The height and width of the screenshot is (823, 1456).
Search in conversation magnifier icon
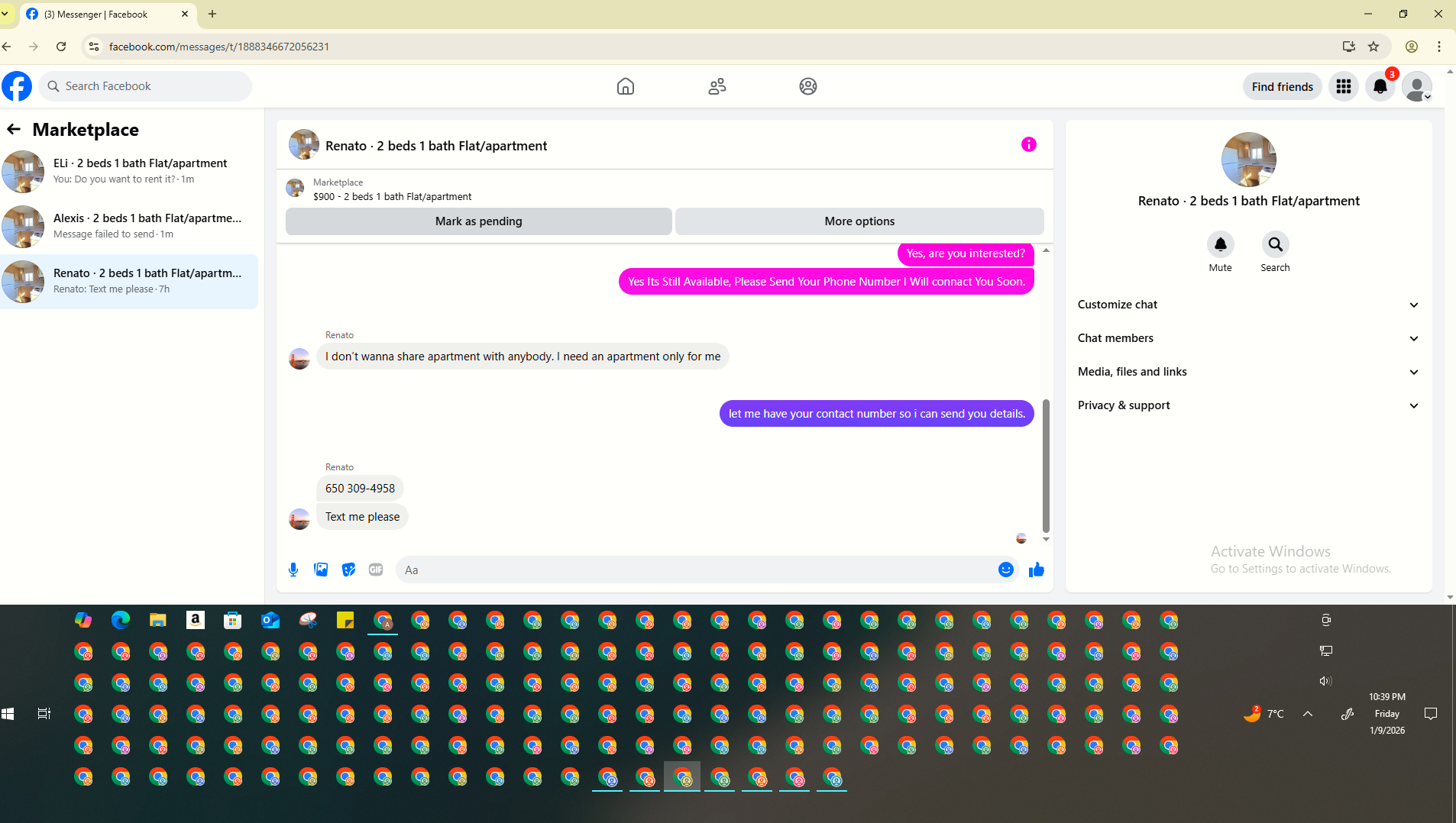1276,244
